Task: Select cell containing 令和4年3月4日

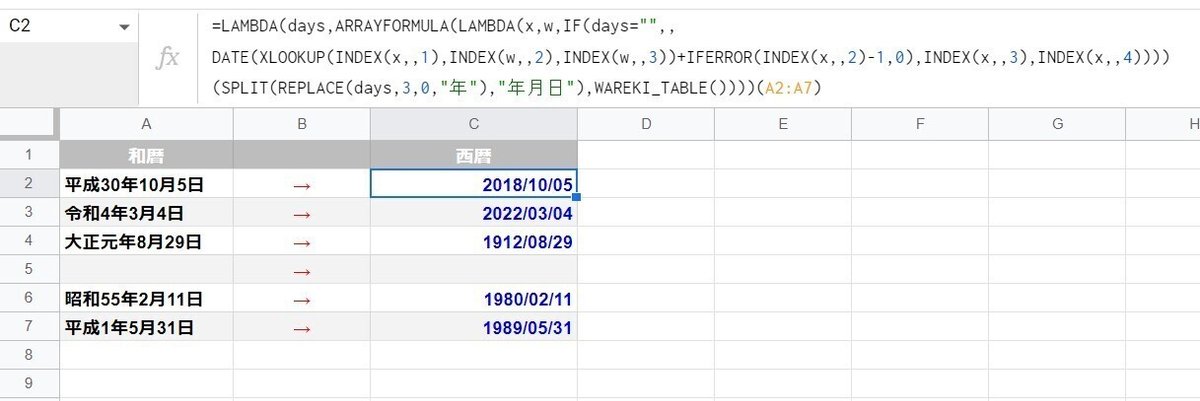Action: (147, 213)
